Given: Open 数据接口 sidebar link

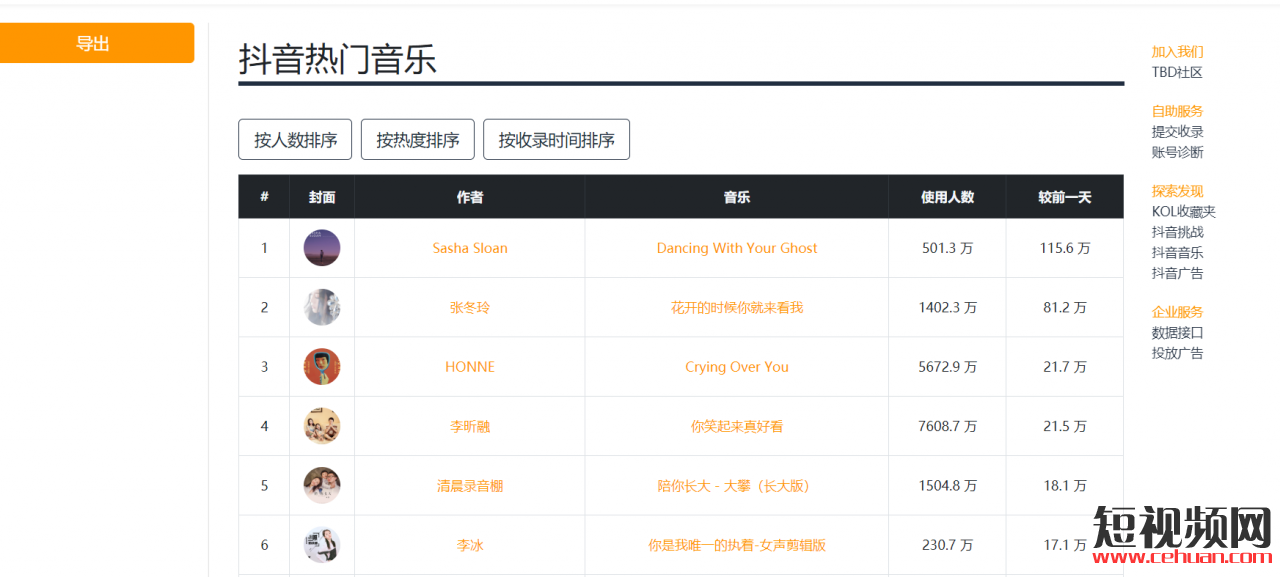Looking at the screenshot, I should (x=1177, y=332).
